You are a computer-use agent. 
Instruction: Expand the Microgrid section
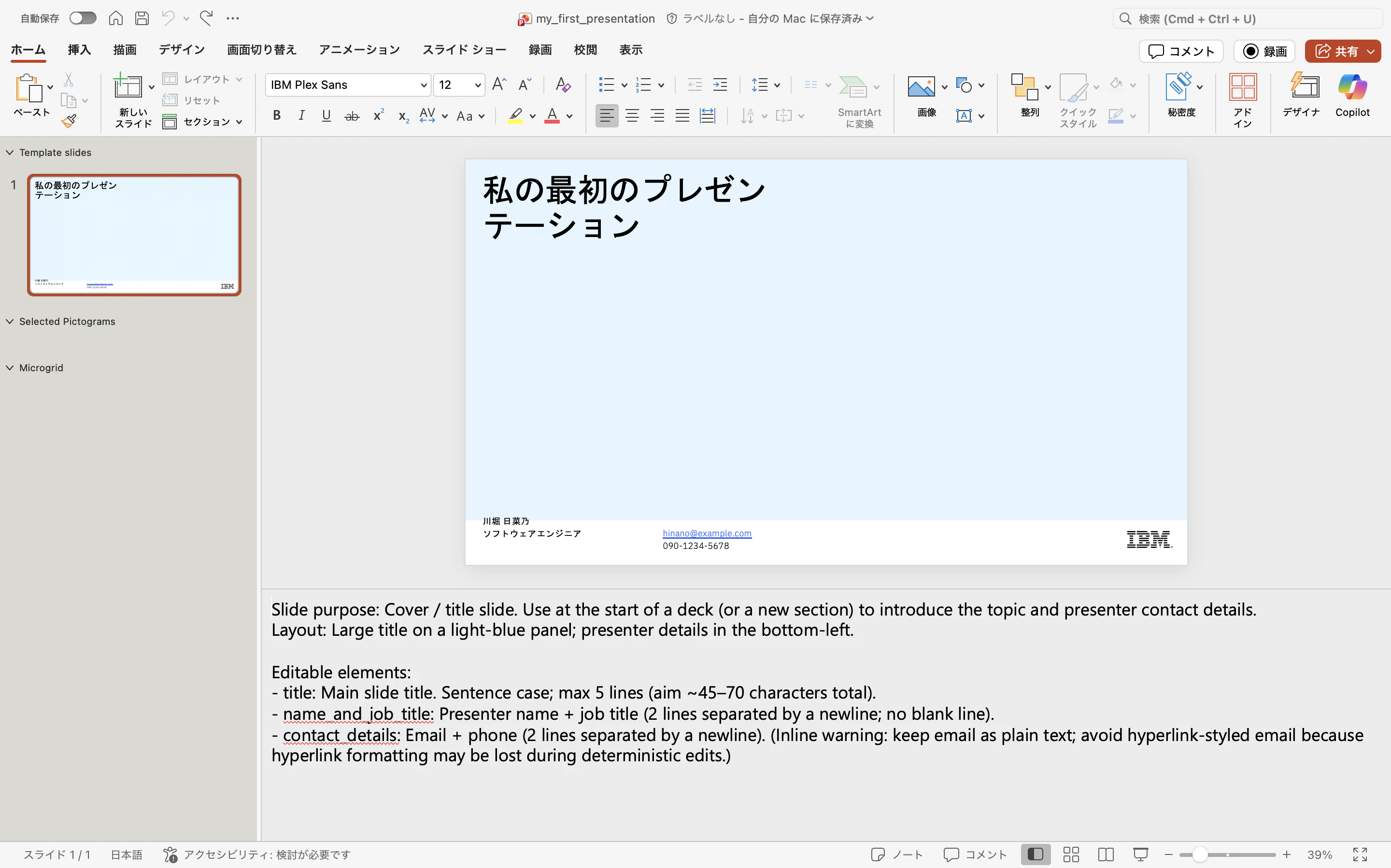[x=10, y=367]
